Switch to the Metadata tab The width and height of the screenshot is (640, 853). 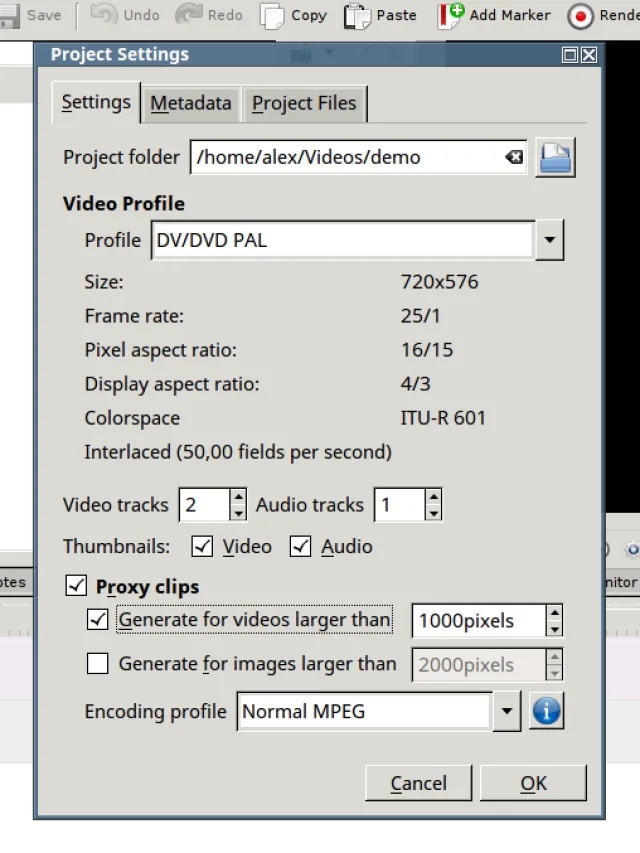[x=190, y=103]
